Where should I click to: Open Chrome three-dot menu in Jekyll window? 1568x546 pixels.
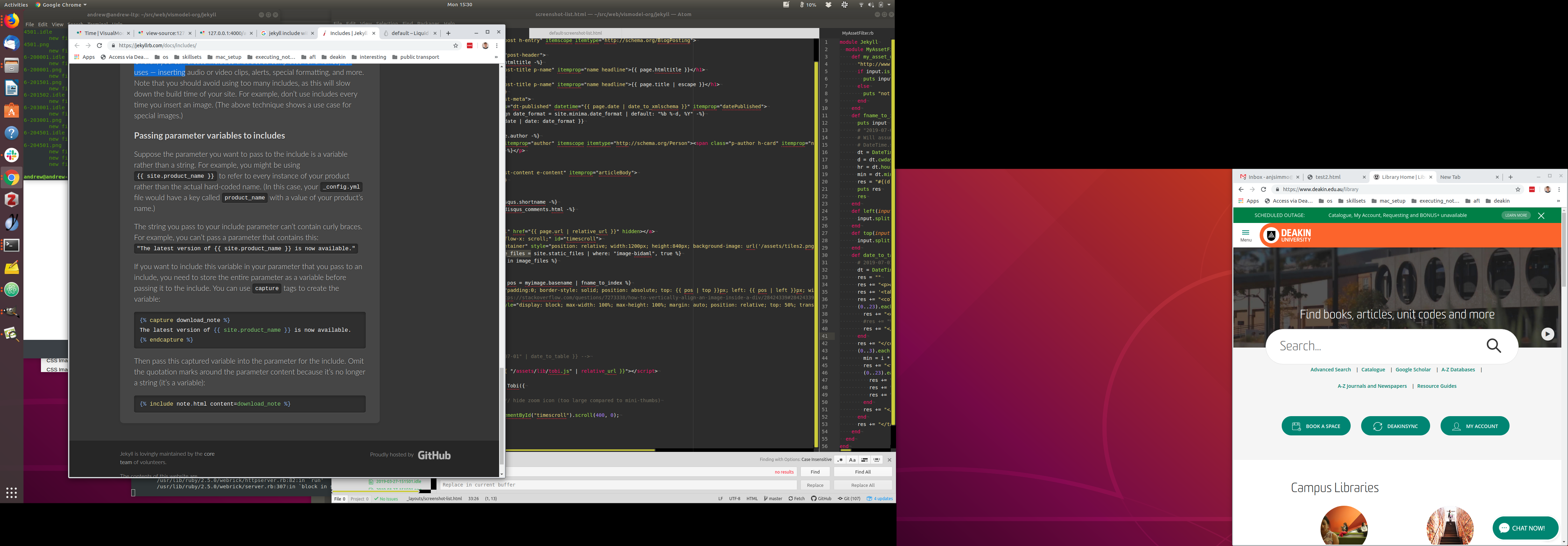497,45
